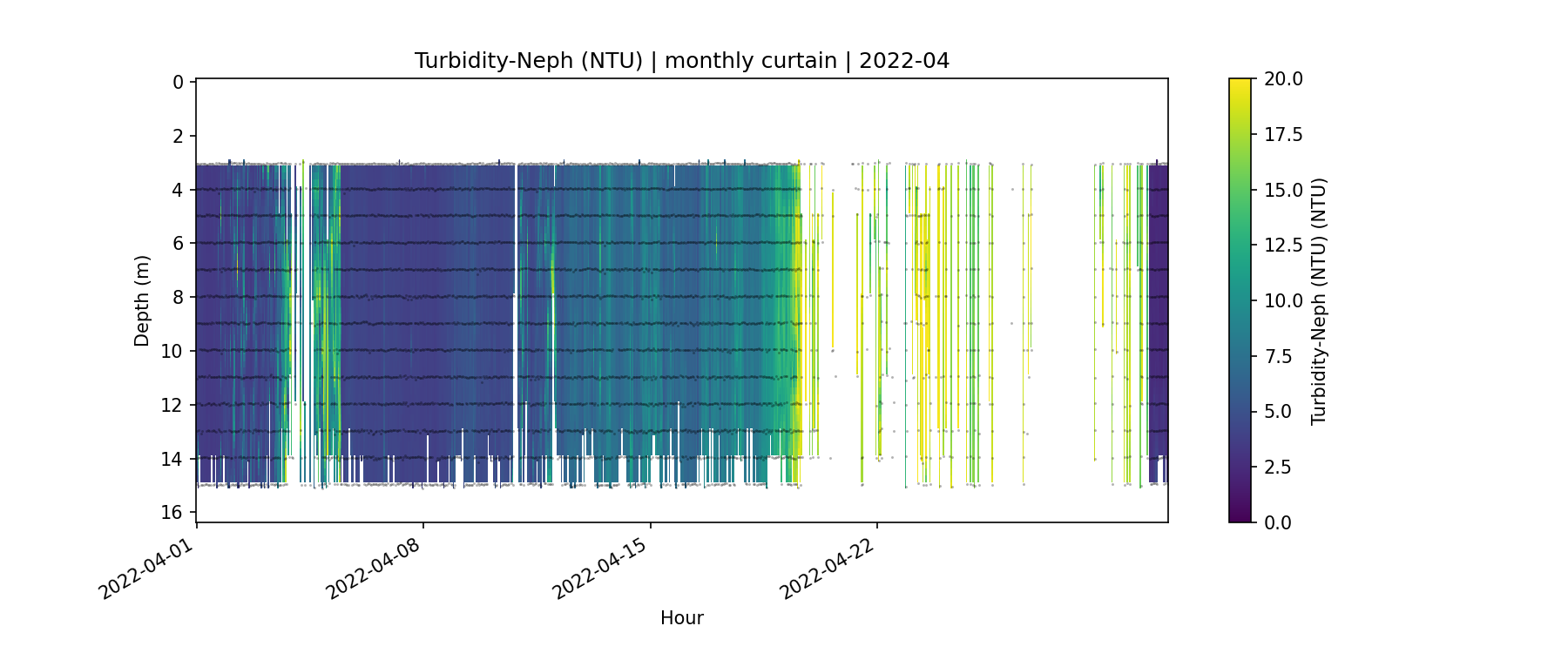
Task: Select the 2022-04-22 date tick label
Action: [828, 568]
